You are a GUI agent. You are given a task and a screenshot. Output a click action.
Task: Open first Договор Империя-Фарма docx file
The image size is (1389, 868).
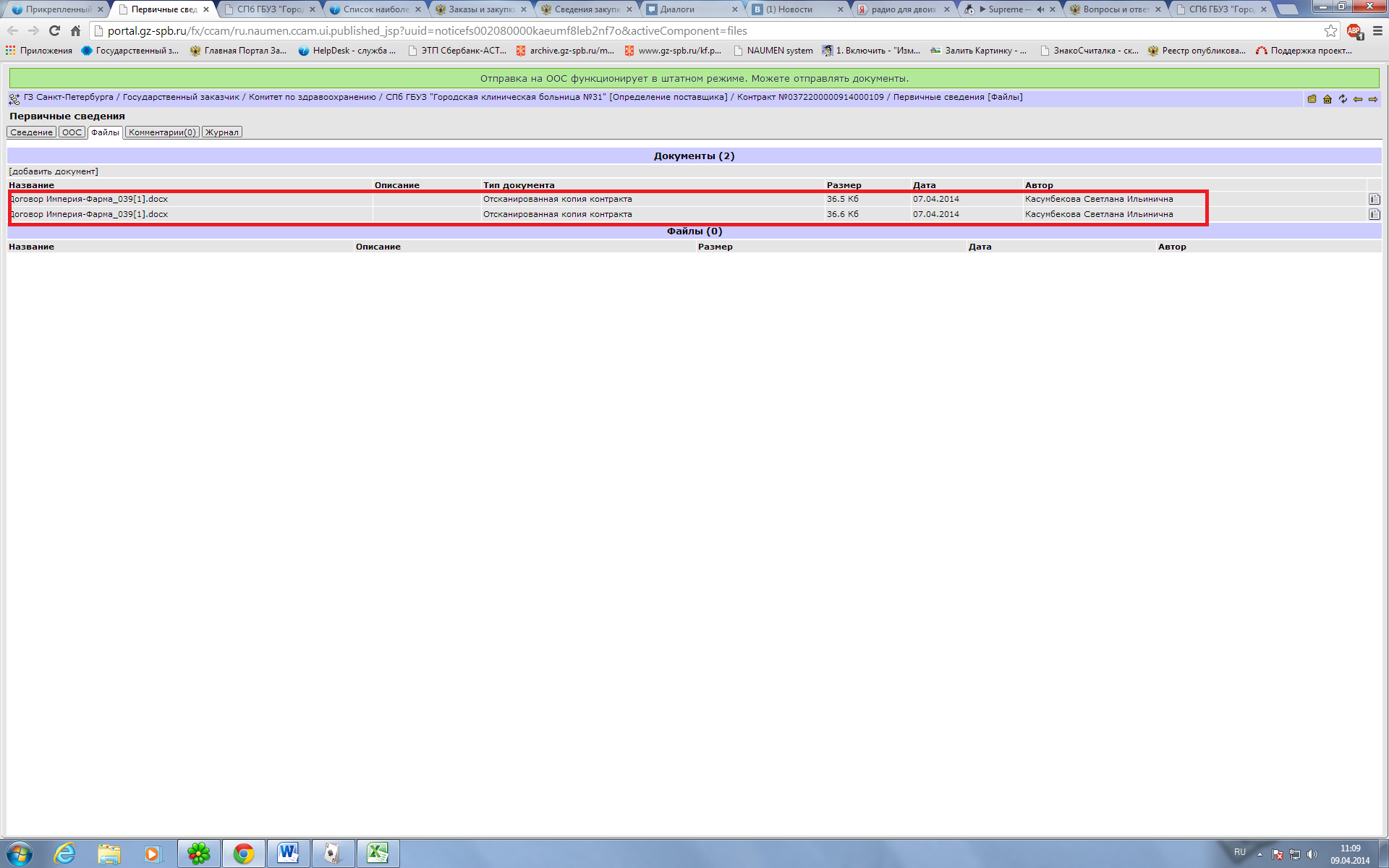[90, 199]
